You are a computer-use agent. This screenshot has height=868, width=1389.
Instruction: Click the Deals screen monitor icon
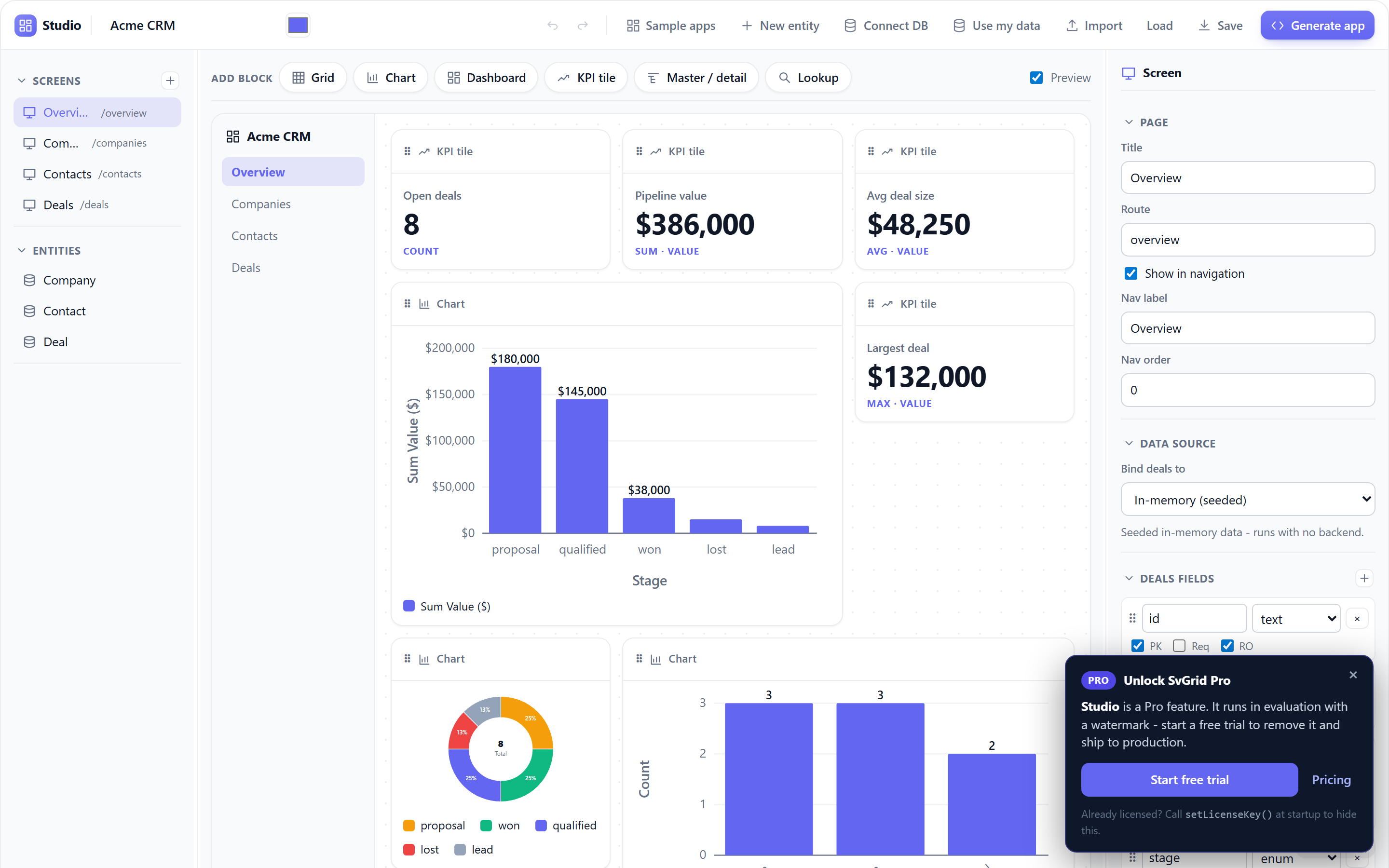pos(29,205)
